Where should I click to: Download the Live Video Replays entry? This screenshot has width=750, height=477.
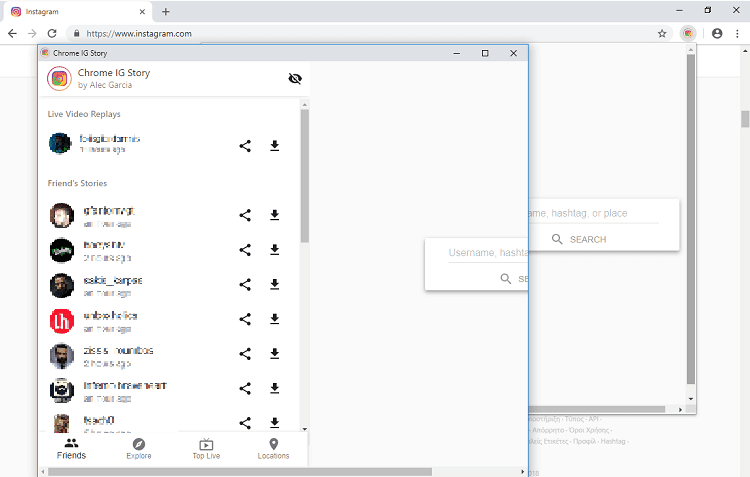[275, 146]
